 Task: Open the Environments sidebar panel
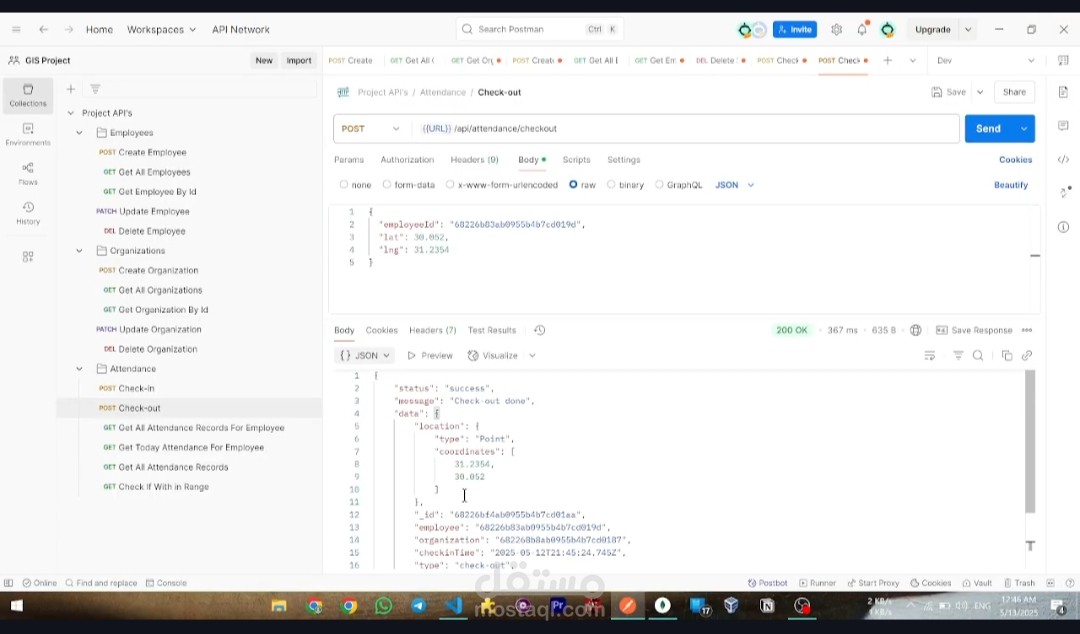pyautogui.click(x=28, y=134)
